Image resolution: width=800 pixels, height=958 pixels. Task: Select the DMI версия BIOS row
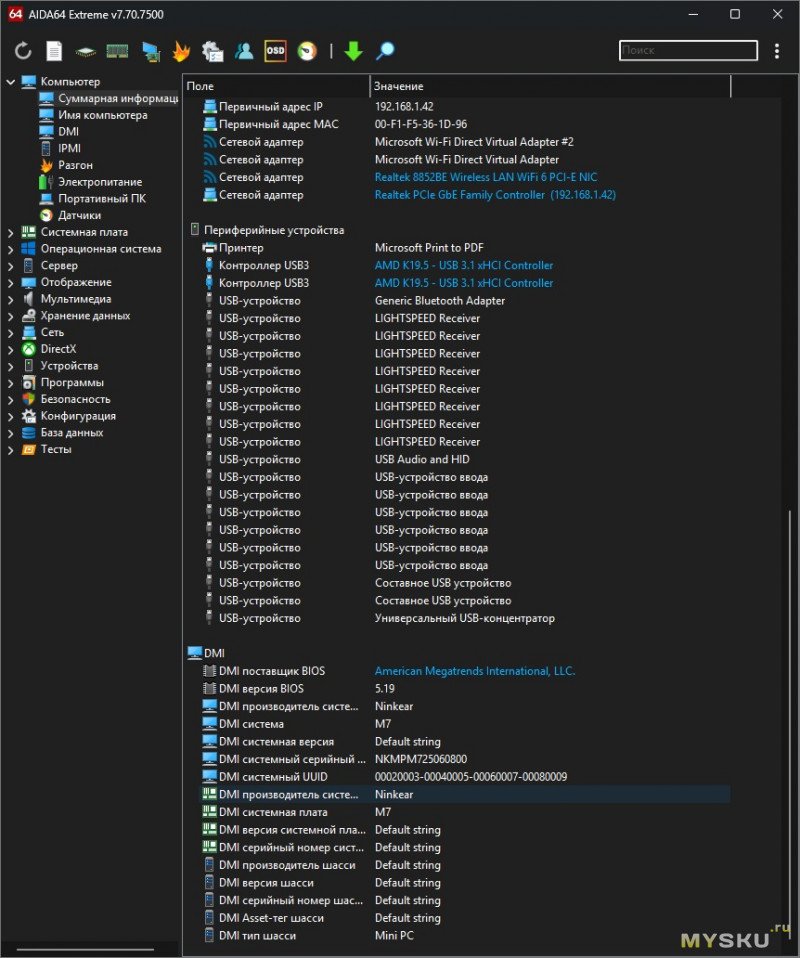[466, 689]
